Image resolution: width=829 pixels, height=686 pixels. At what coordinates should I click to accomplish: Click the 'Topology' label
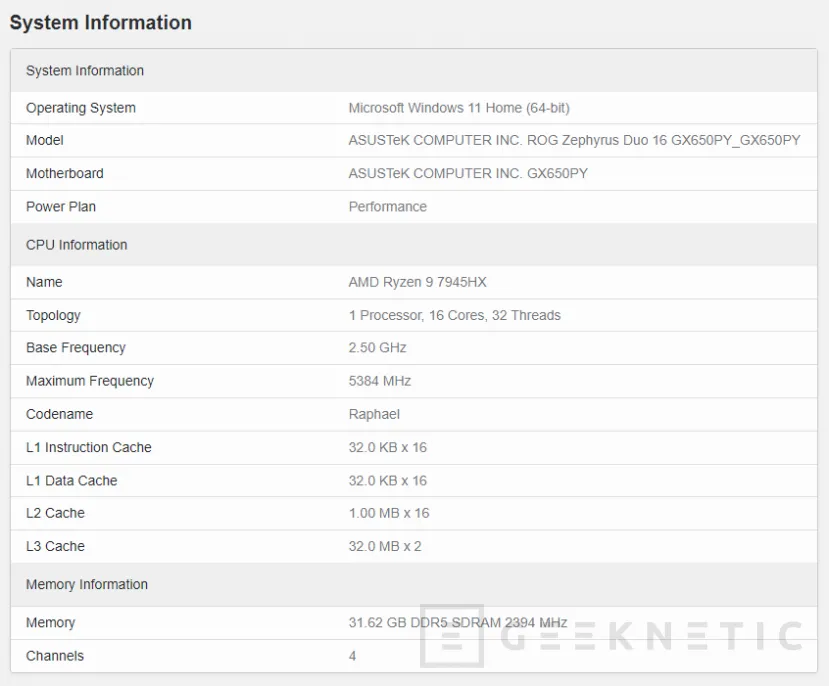pyautogui.click(x=53, y=316)
